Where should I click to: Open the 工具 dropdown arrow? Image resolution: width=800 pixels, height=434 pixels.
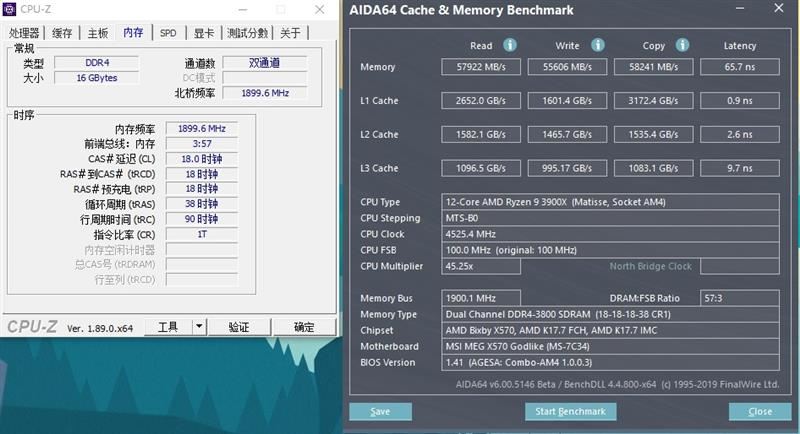[x=199, y=326]
